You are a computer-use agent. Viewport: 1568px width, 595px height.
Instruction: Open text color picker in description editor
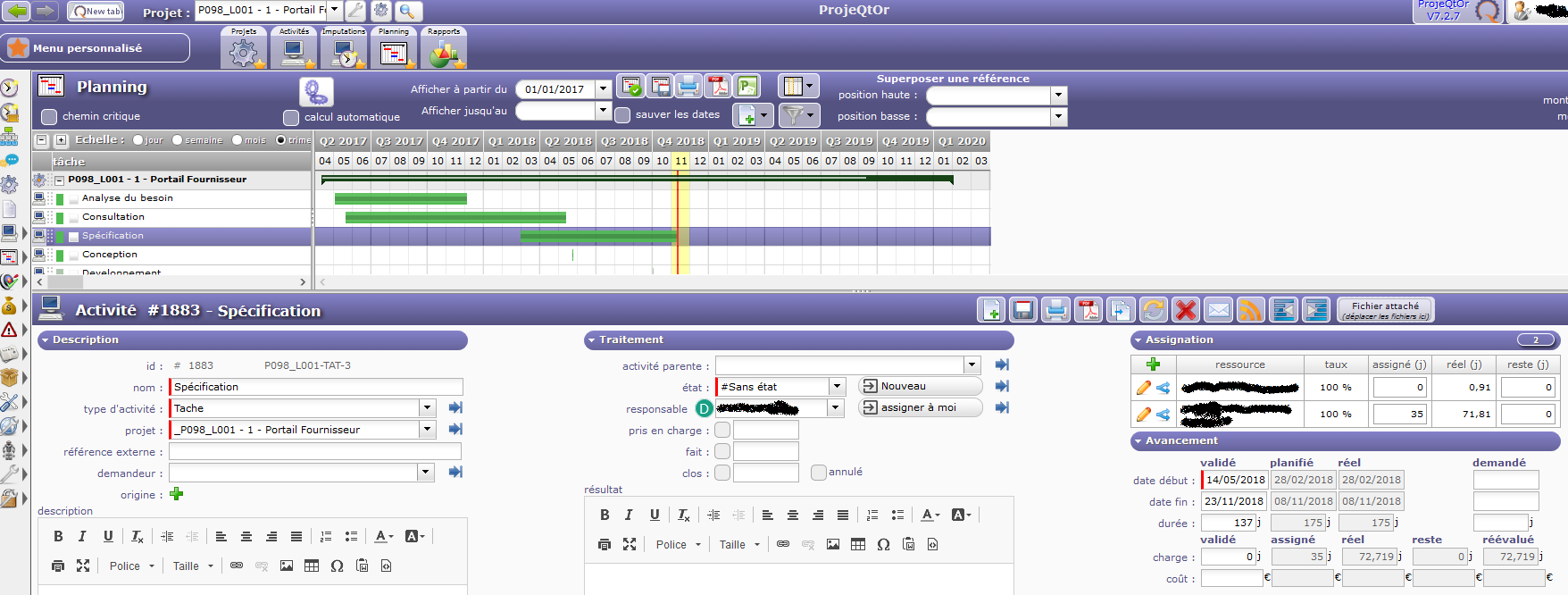[383, 537]
